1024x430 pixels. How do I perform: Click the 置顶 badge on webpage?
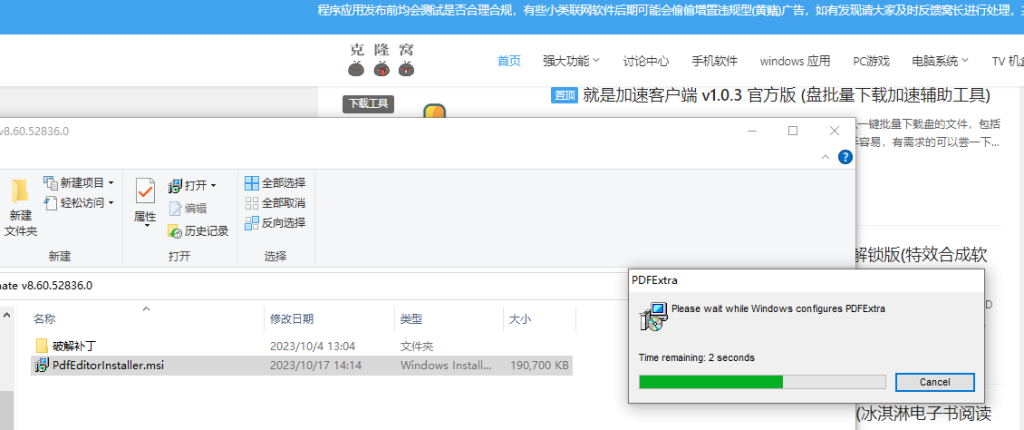point(564,95)
